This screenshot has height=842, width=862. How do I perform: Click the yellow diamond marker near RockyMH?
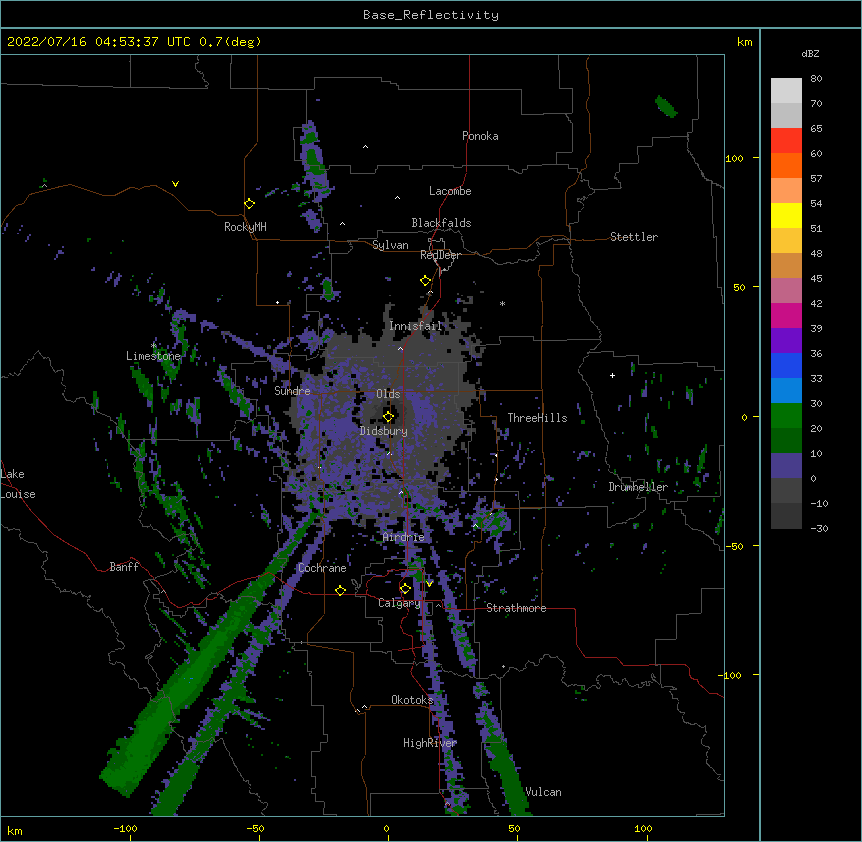(250, 204)
